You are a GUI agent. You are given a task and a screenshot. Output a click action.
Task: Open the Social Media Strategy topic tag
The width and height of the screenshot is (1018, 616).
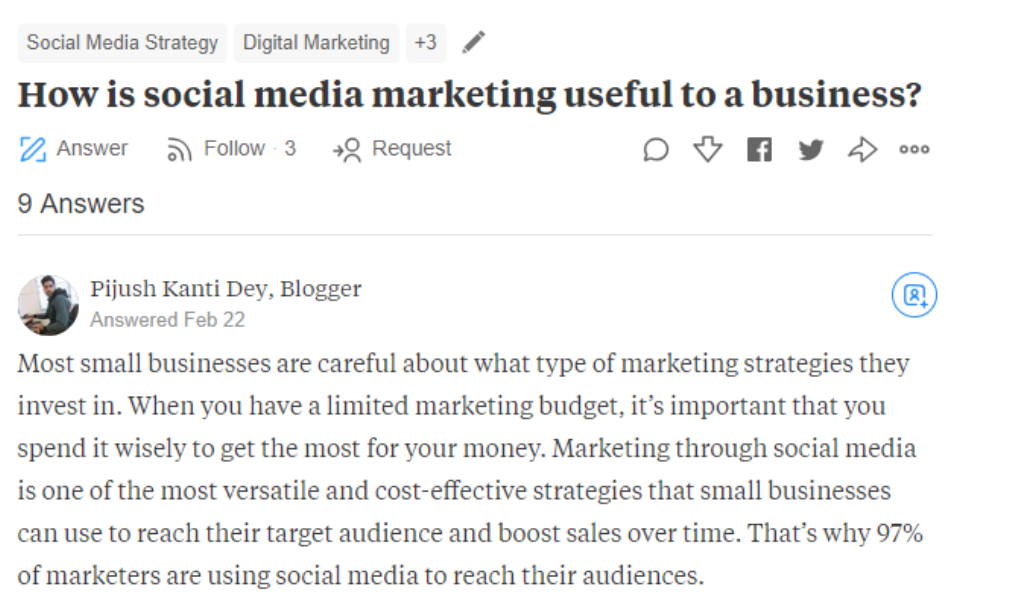click(x=122, y=43)
